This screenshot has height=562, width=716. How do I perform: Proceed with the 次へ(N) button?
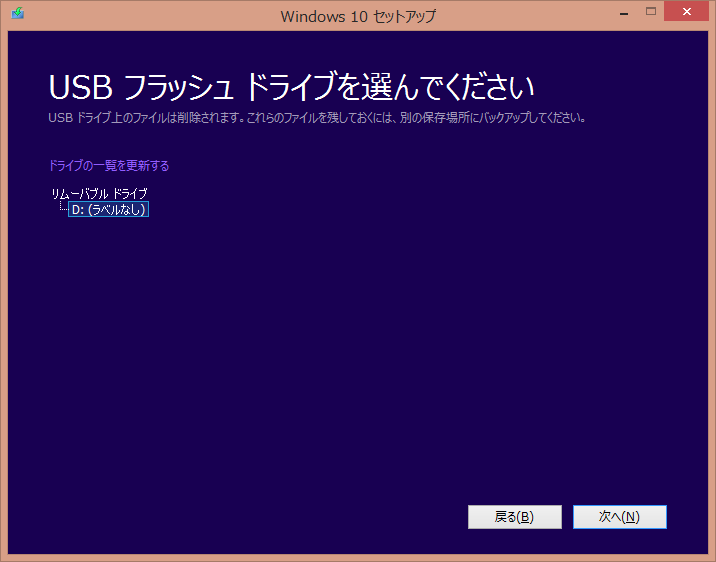(x=620, y=517)
